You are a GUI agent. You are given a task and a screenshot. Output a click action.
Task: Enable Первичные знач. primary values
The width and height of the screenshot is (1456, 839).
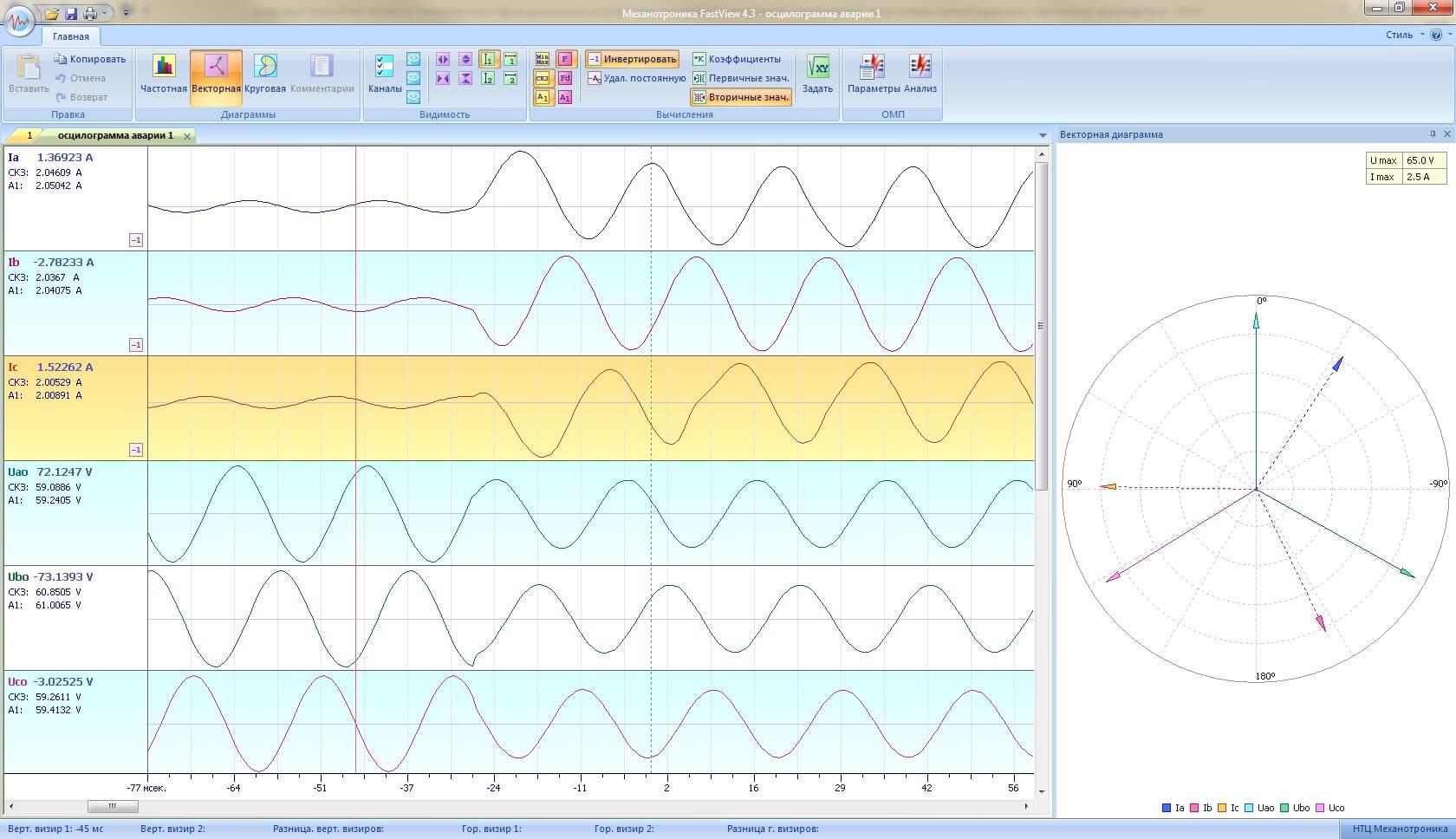point(741,78)
